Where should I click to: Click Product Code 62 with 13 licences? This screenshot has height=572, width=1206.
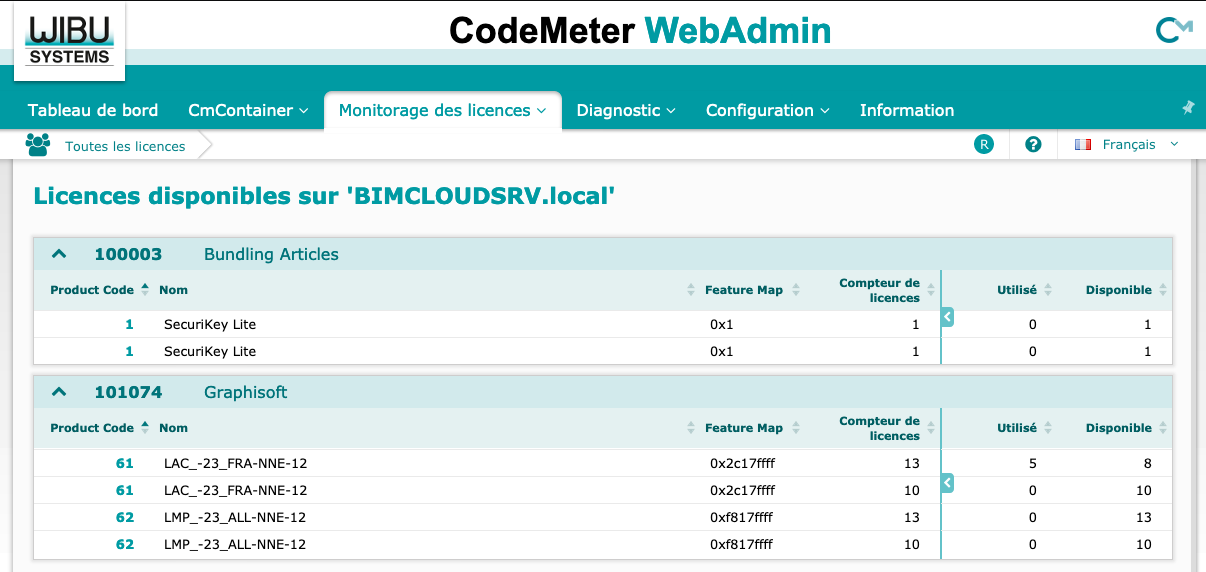tap(125, 517)
